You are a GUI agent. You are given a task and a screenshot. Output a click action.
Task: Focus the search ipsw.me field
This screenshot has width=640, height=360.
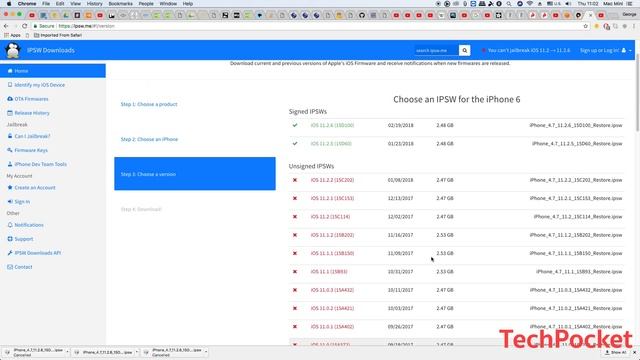[436, 50]
